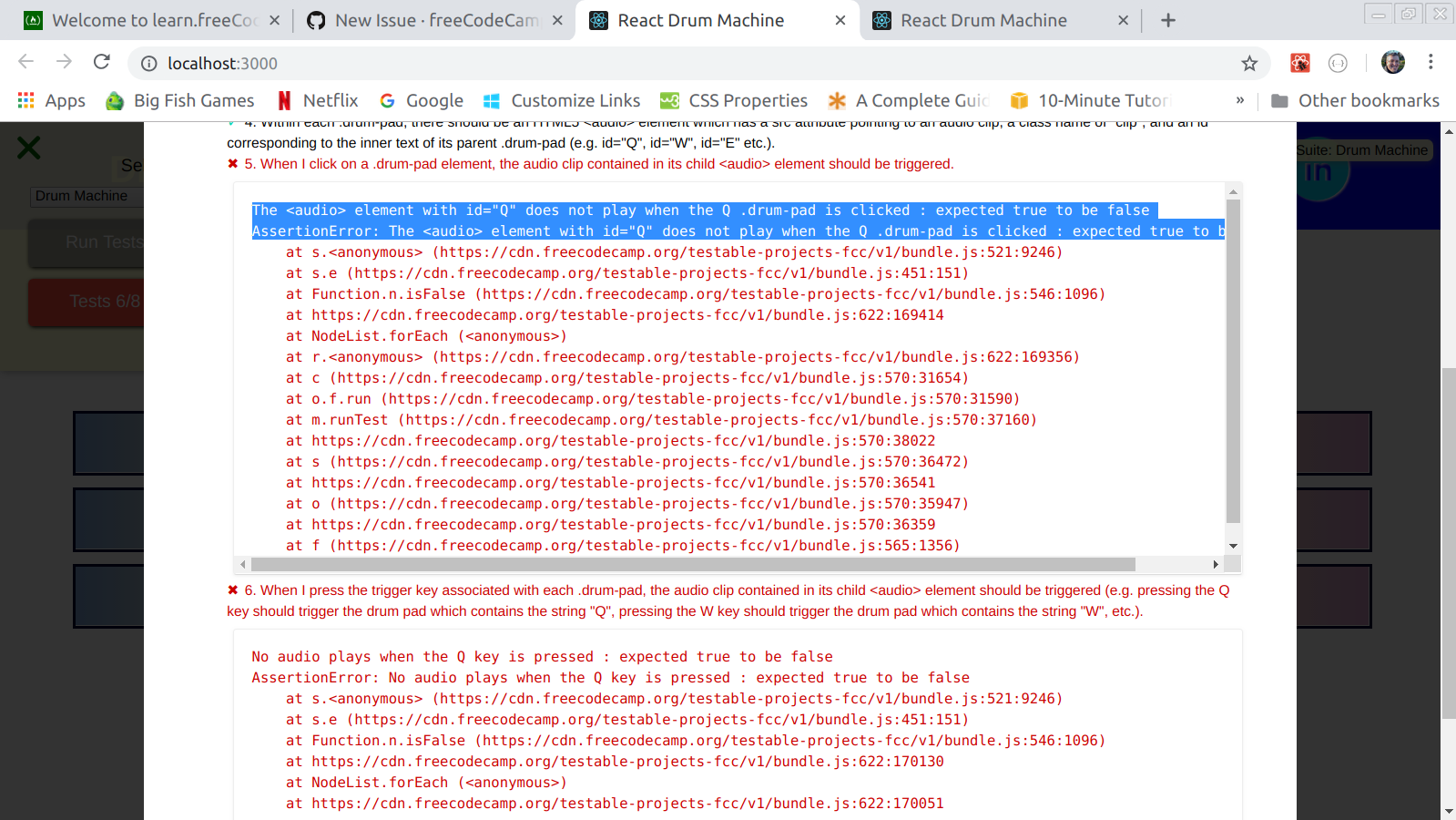
Task: Open new tab with plus button
Action: tap(1168, 20)
